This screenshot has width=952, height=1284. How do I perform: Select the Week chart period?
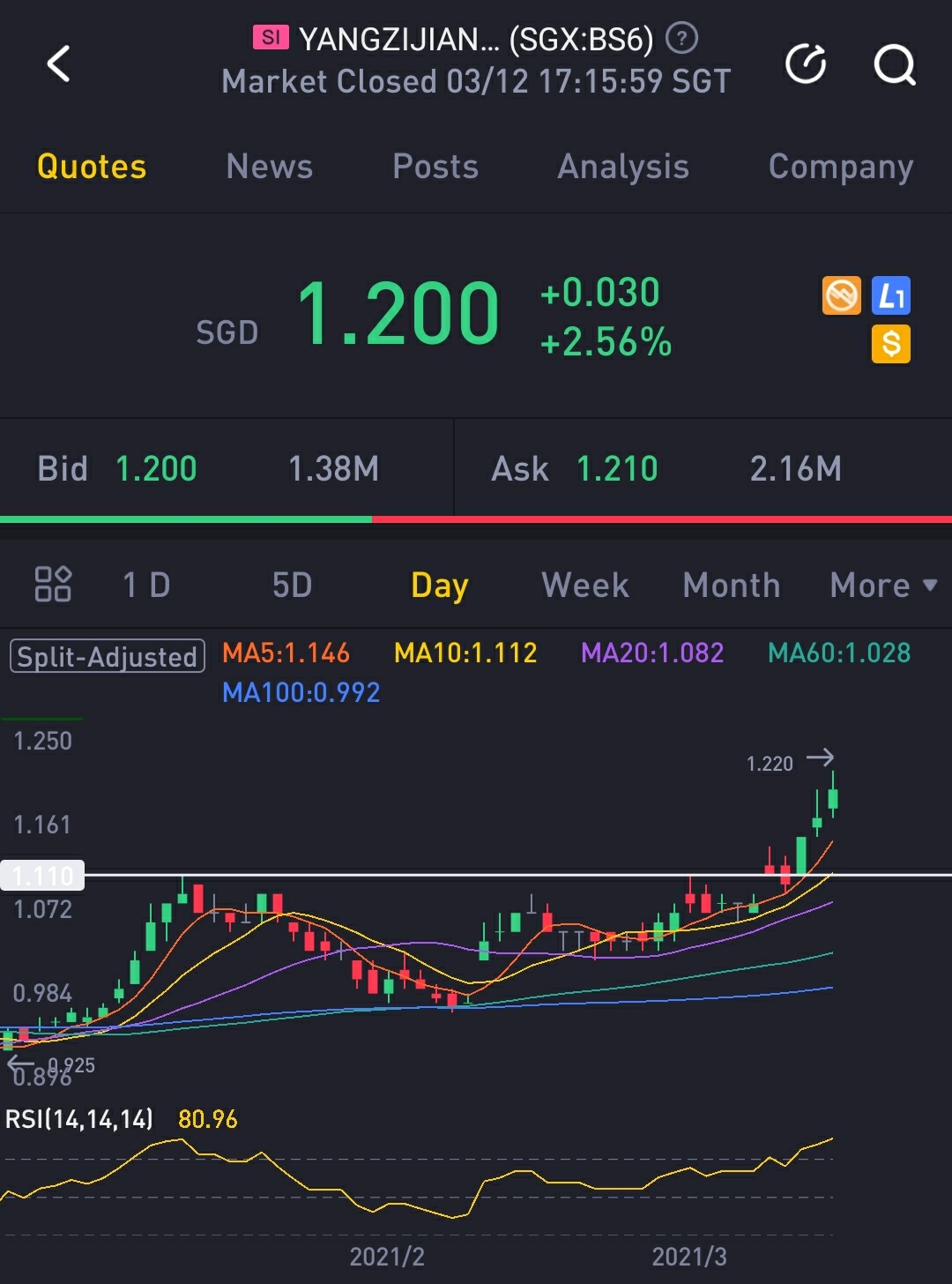click(x=585, y=585)
